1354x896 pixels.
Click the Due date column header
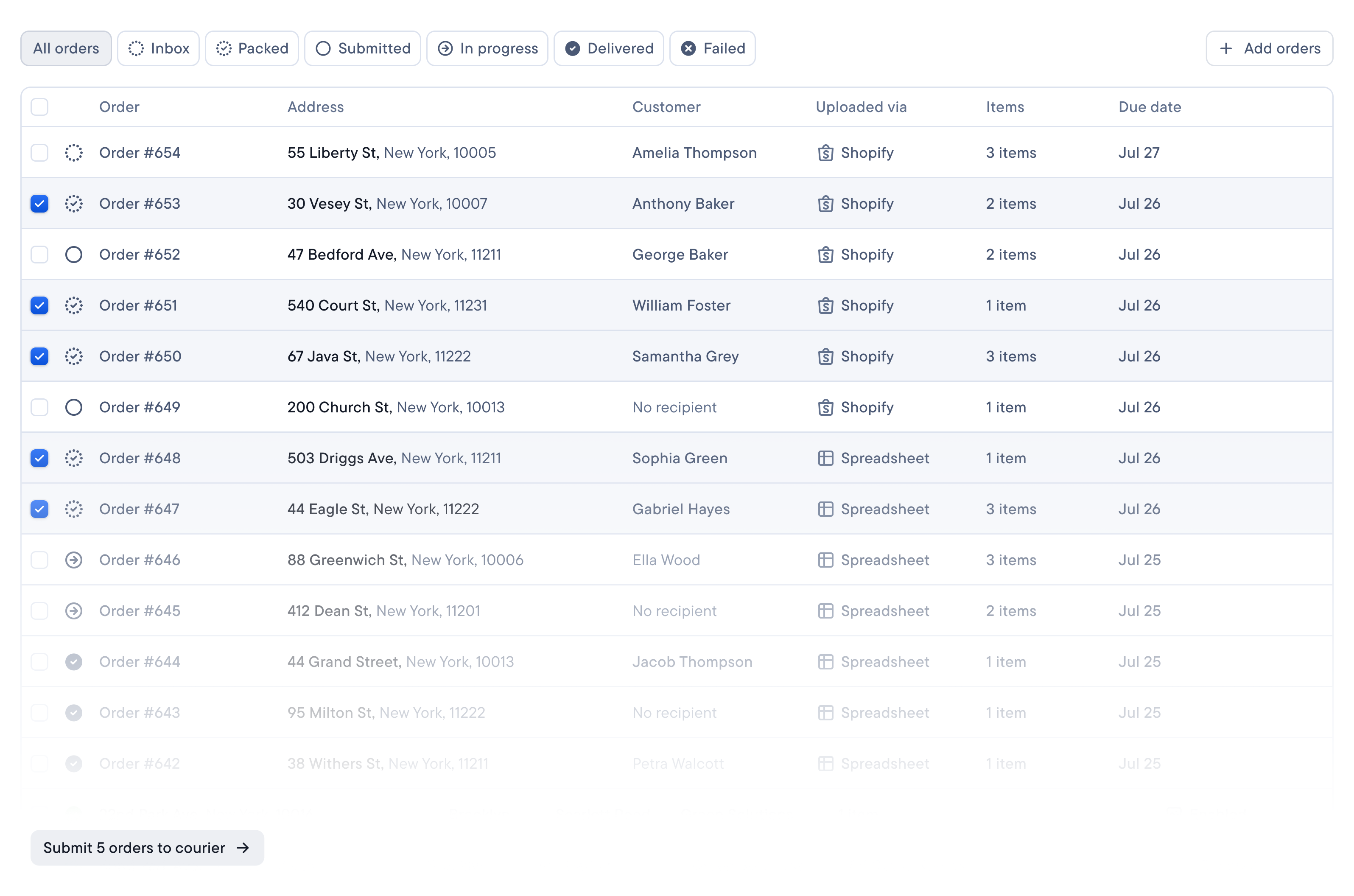[x=1150, y=107]
